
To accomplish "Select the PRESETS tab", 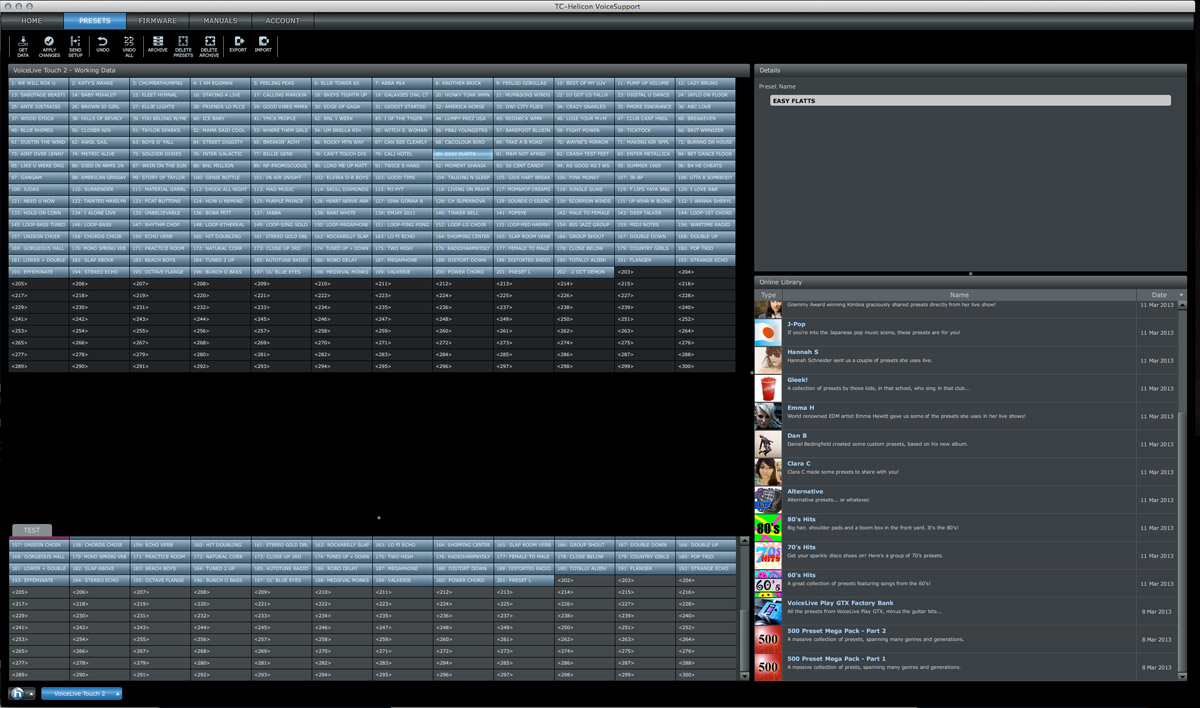I will (x=95, y=20).
